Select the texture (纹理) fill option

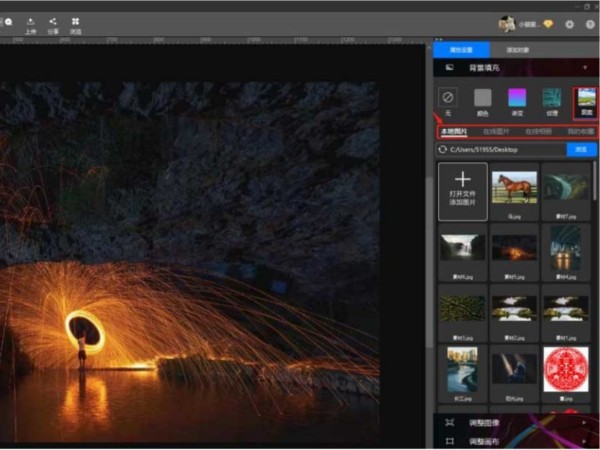point(551,98)
